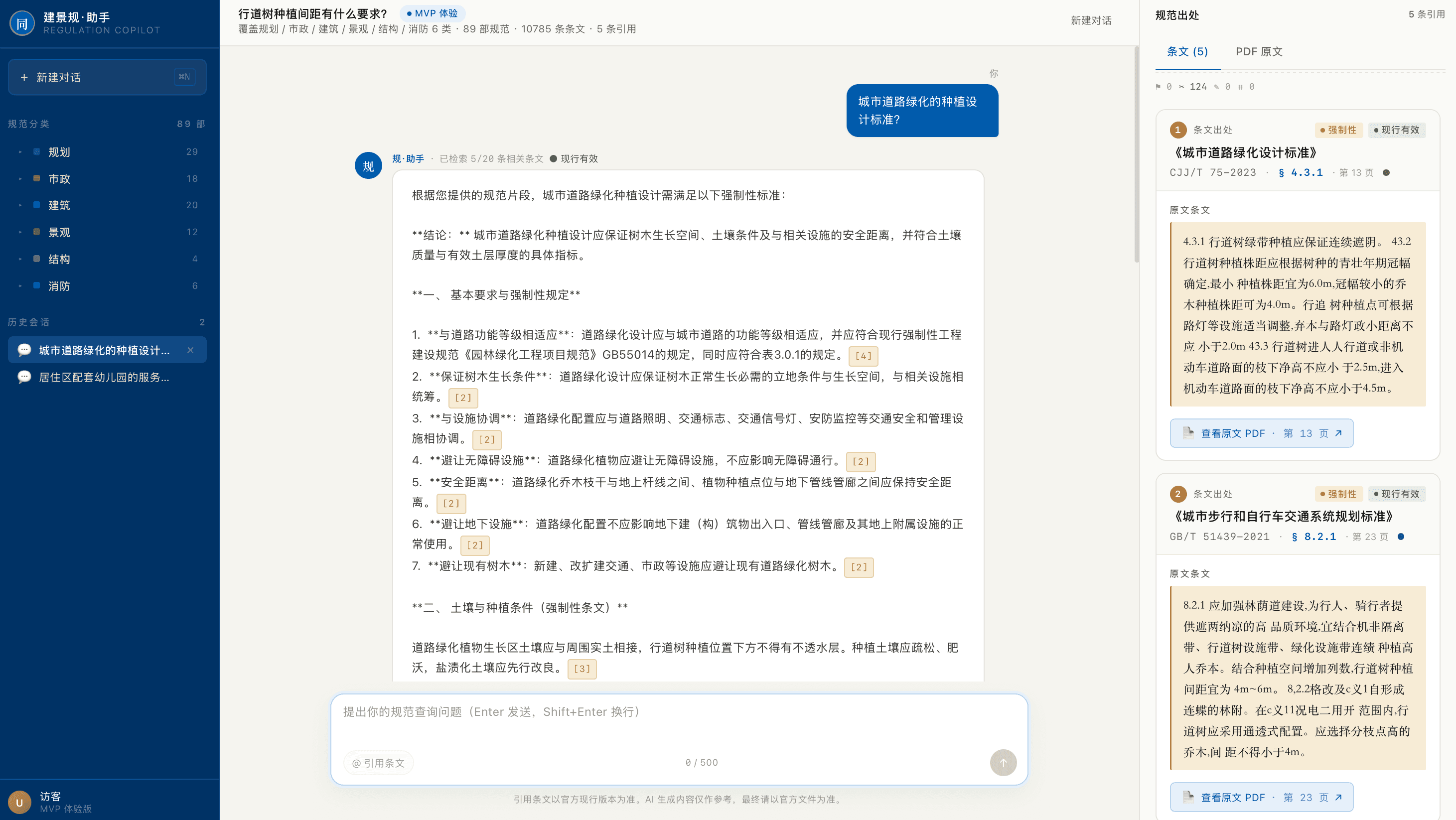Click the PDF file icon for 第 23 页
Screen dimensions: 1456x820
tap(1188, 797)
